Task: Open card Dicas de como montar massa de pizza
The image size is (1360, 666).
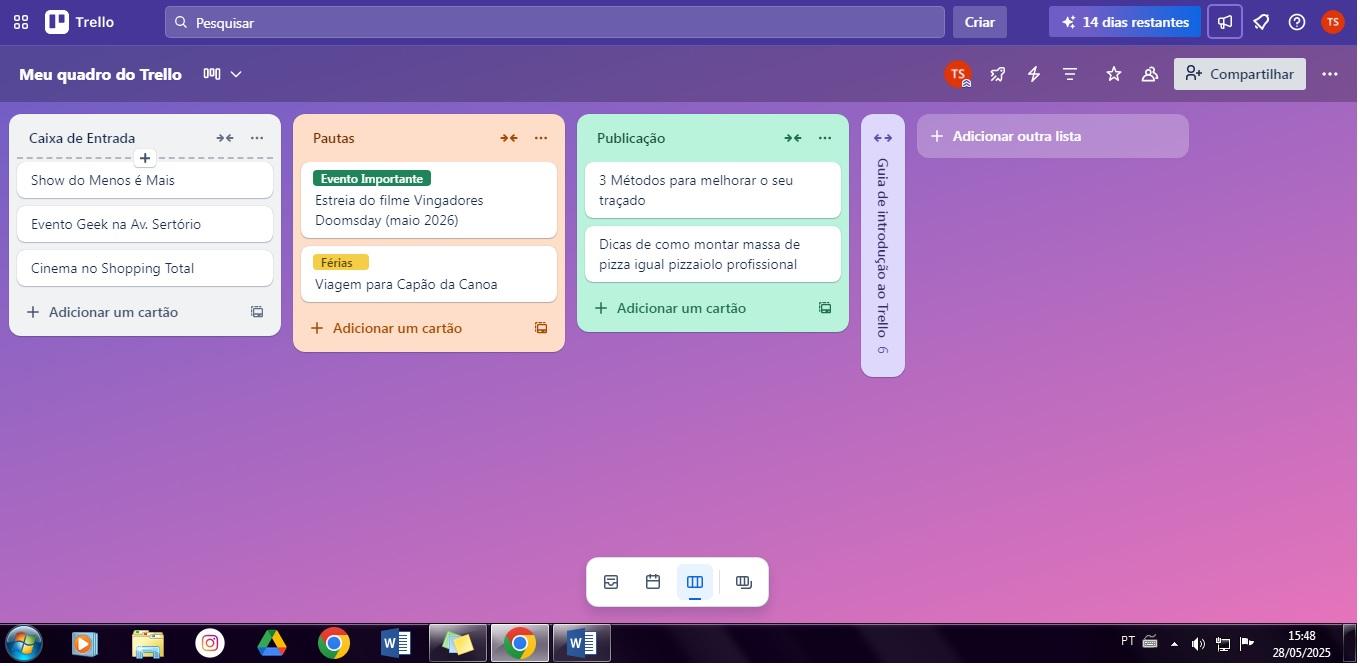Action: [x=713, y=254]
